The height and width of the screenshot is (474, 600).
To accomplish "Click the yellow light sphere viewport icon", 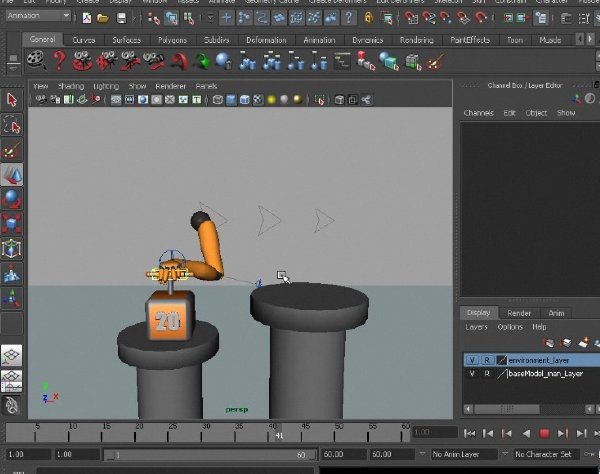I will [271, 100].
